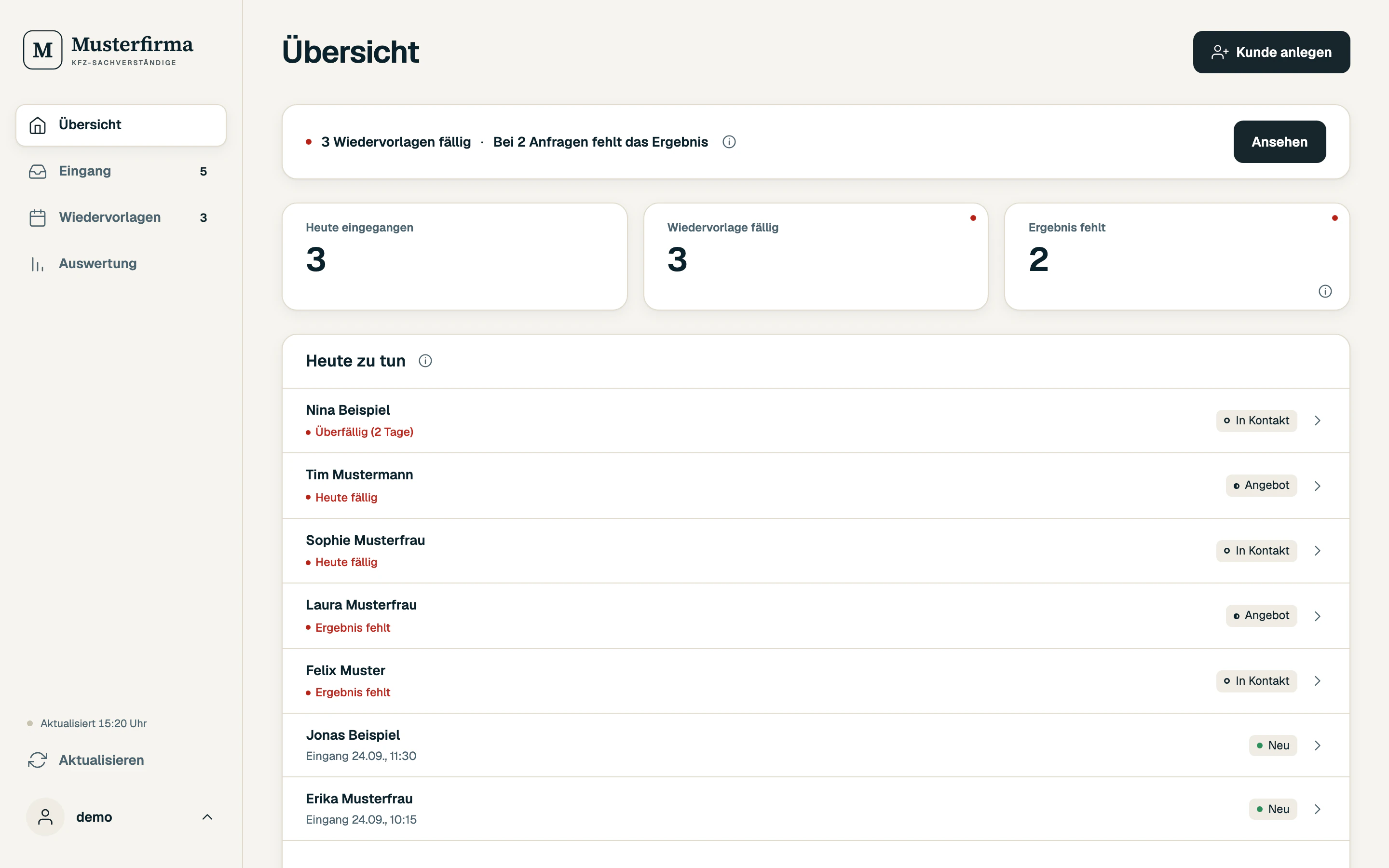The height and width of the screenshot is (868, 1389).
Task: Open Tim Mustermann row via its chevron
Action: (1317, 486)
